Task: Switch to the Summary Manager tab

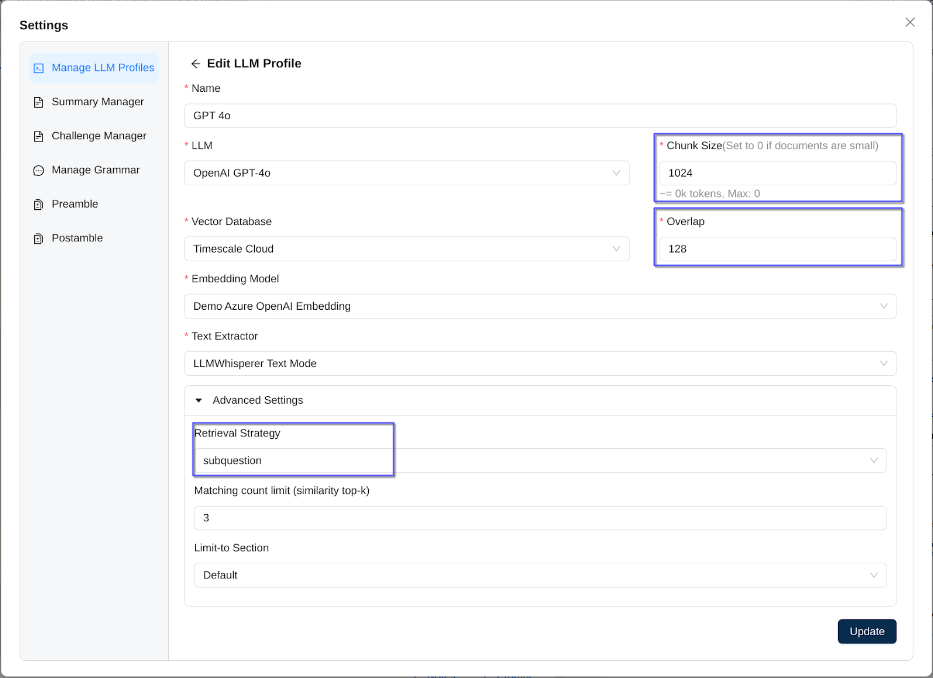Action: (x=97, y=102)
